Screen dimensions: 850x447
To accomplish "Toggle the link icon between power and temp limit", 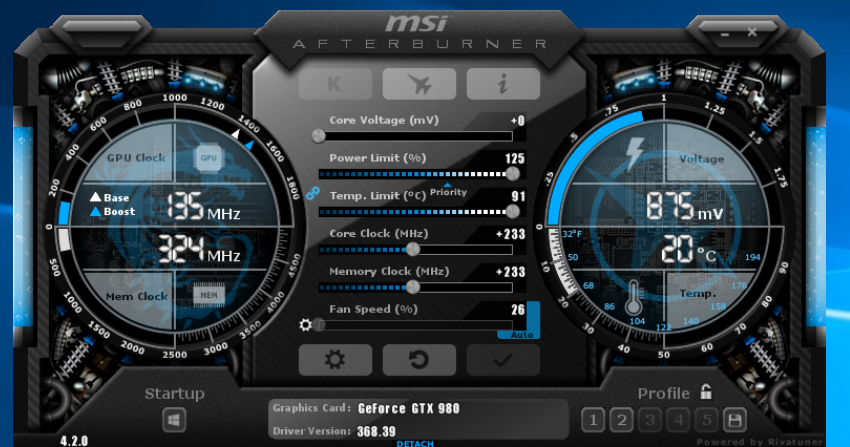I will [x=313, y=193].
